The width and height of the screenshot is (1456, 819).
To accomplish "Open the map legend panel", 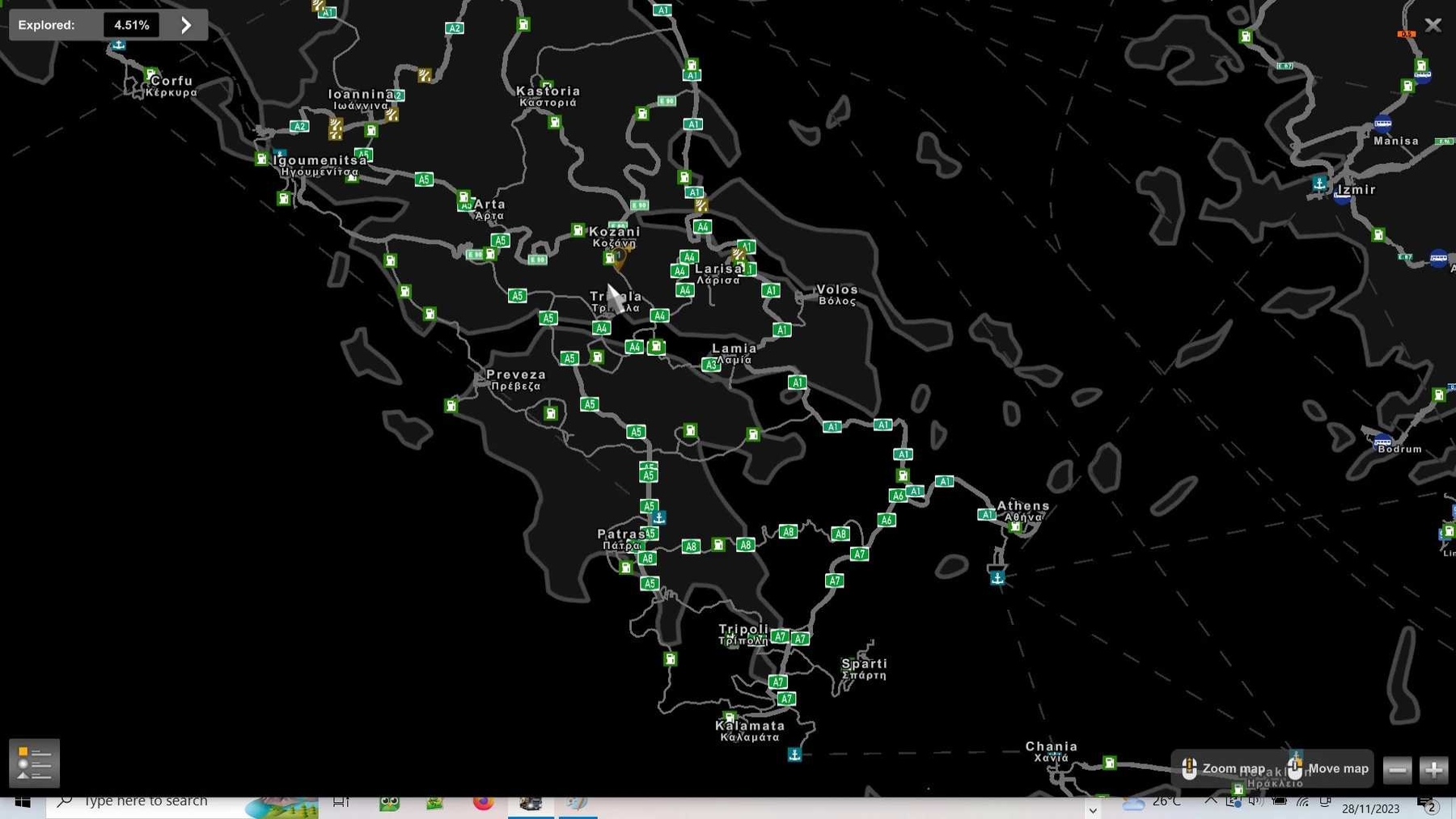I will click(34, 762).
